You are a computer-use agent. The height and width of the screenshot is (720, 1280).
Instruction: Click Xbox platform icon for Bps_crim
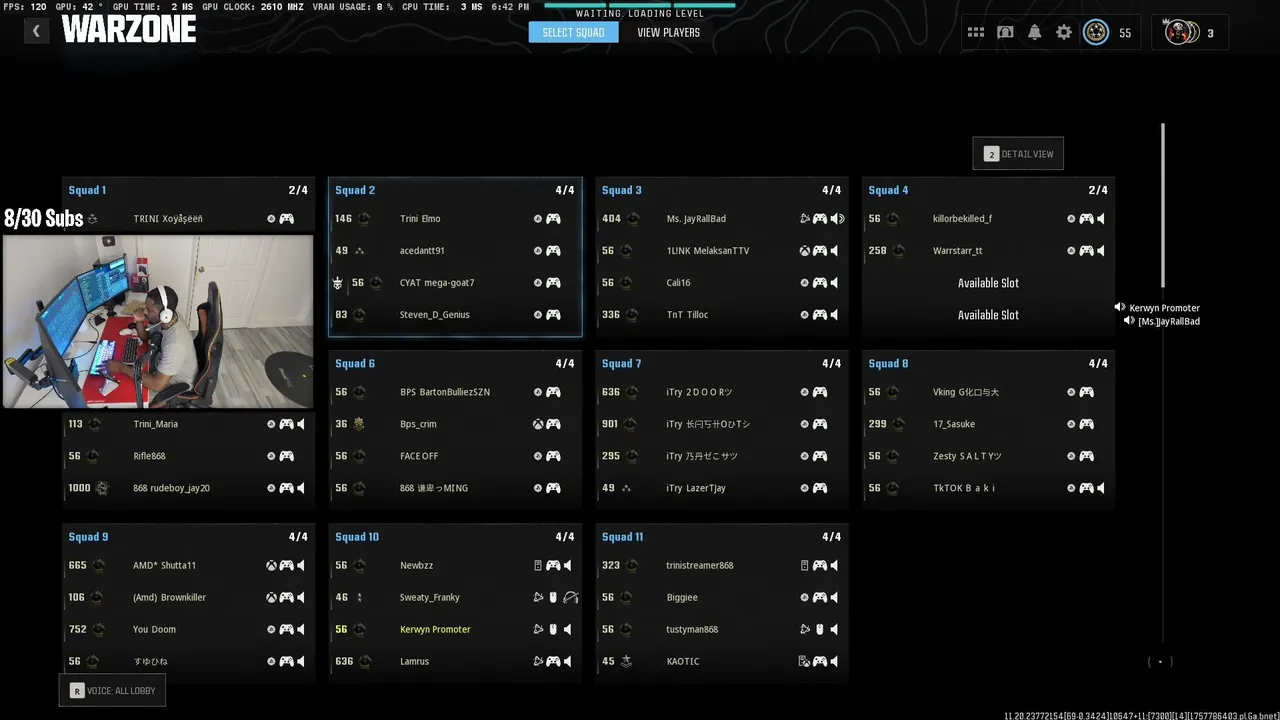[x=538, y=424]
